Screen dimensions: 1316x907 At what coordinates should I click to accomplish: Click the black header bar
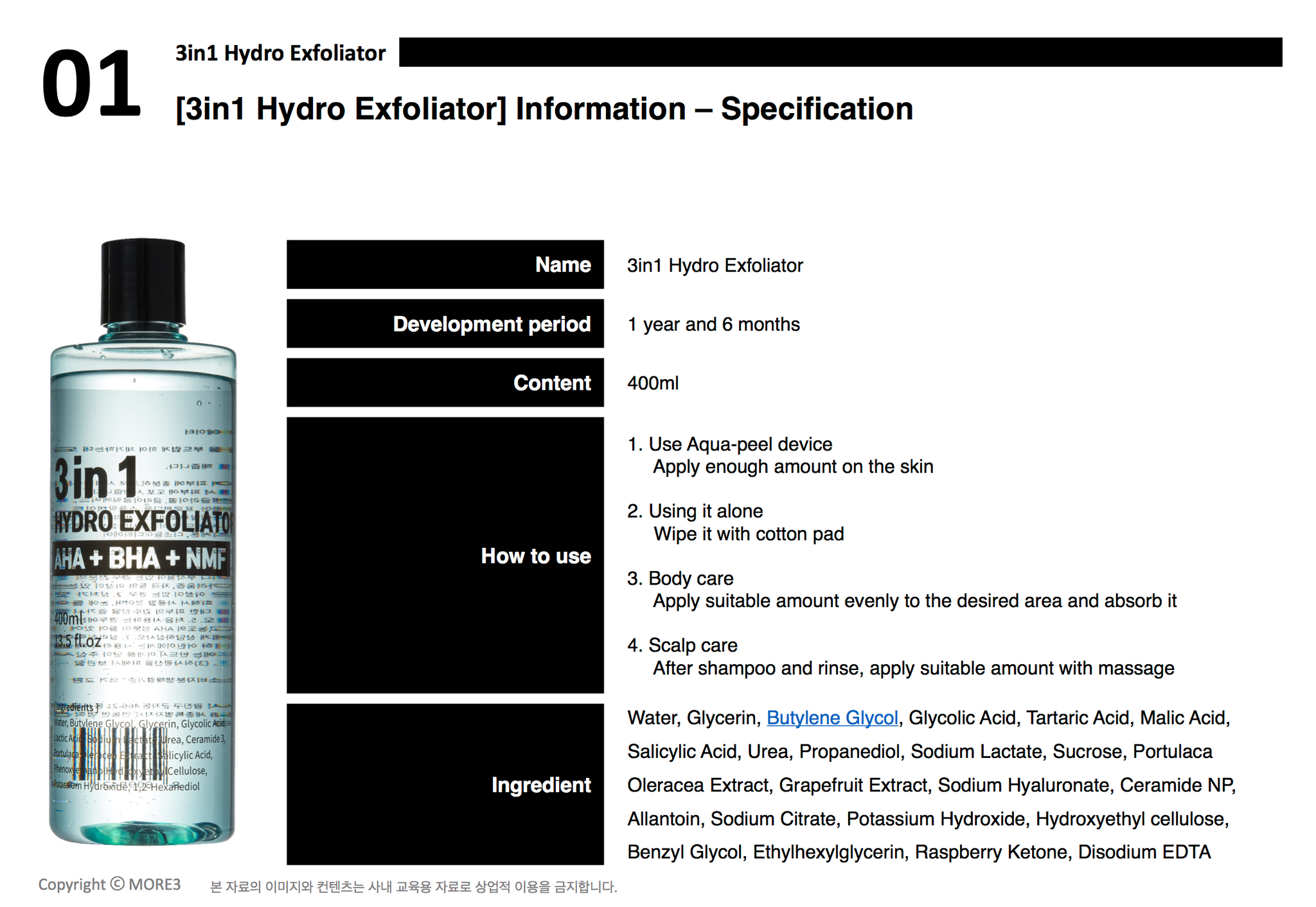tap(840, 52)
